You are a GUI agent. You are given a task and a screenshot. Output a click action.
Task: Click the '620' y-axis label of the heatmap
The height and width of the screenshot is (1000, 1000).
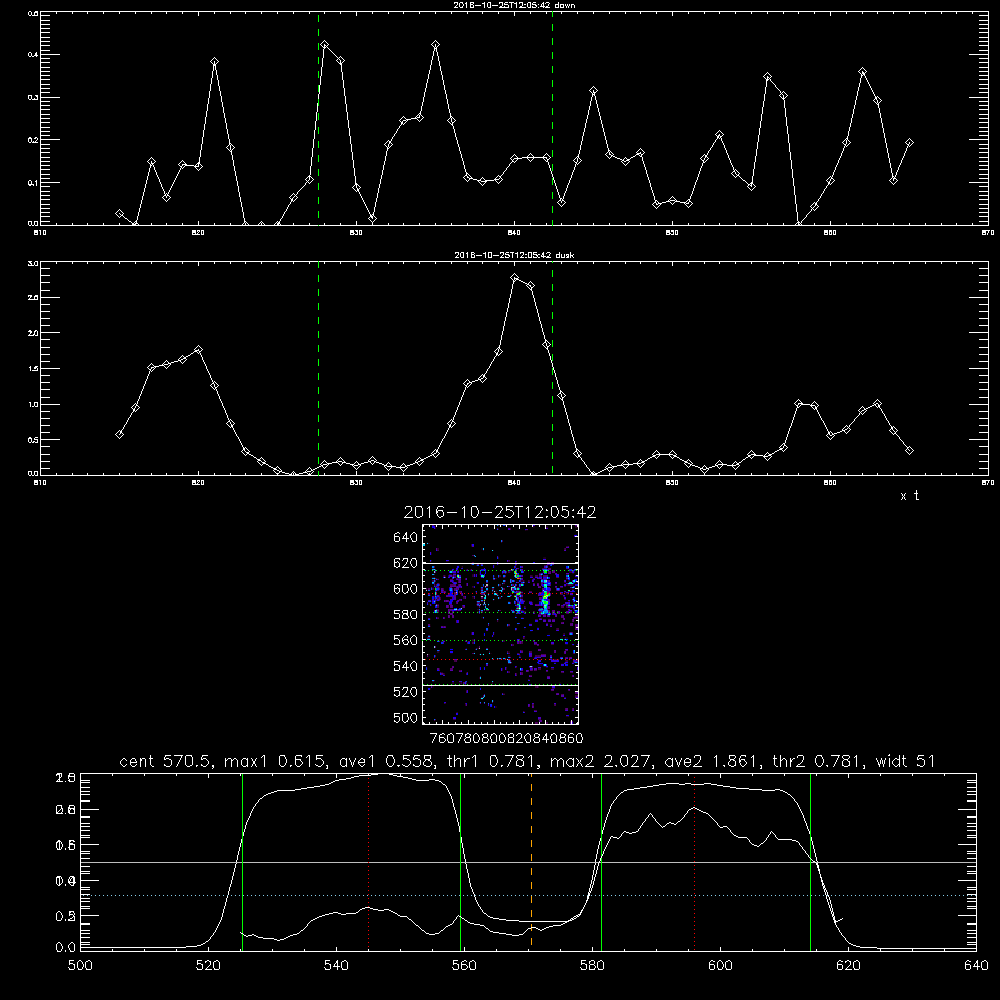pyautogui.click(x=406, y=563)
